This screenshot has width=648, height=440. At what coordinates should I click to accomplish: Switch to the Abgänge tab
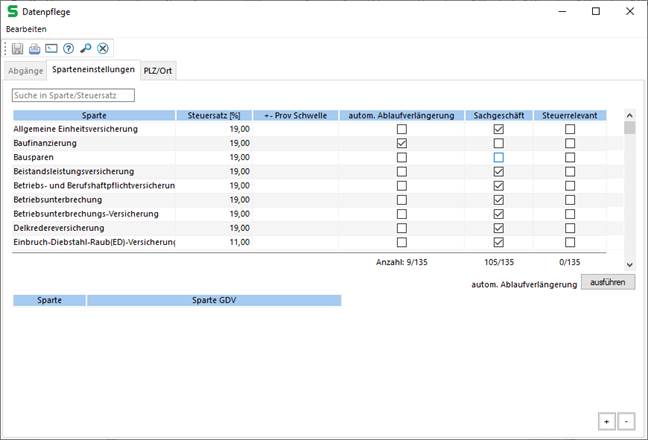pyautogui.click(x=26, y=70)
